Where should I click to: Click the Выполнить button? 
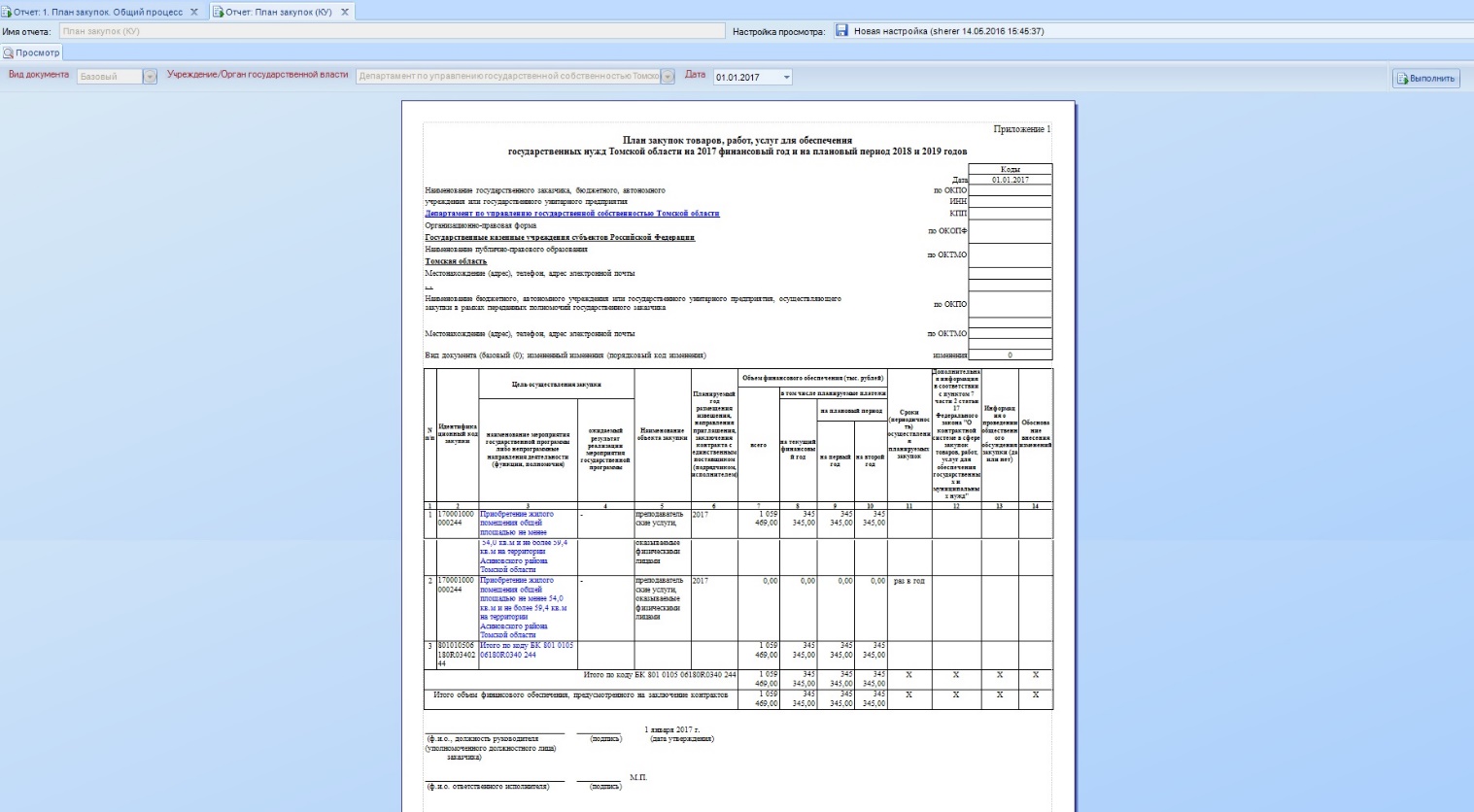pos(1425,79)
